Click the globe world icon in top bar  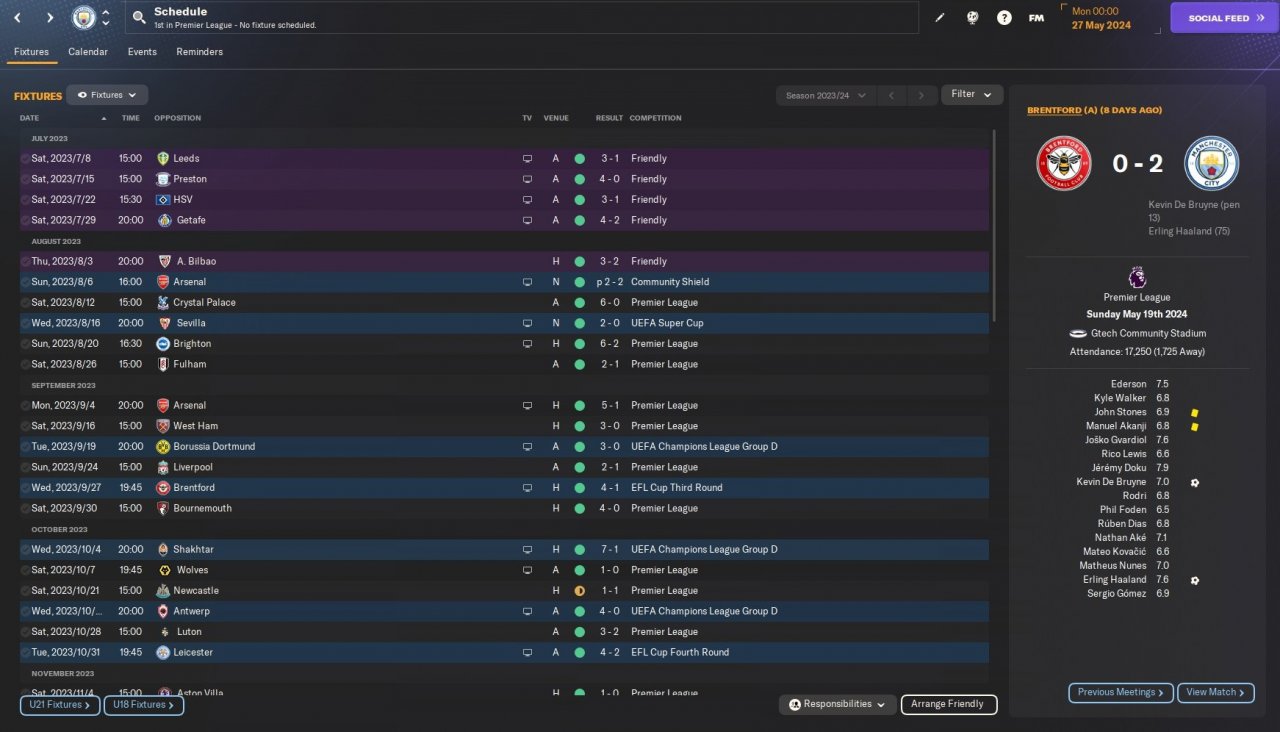pos(972,18)
